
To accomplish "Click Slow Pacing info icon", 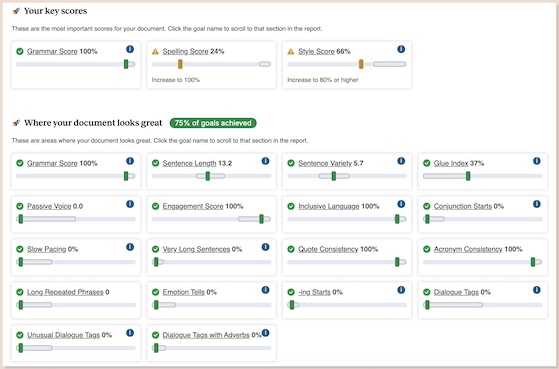I will [130, 247].
